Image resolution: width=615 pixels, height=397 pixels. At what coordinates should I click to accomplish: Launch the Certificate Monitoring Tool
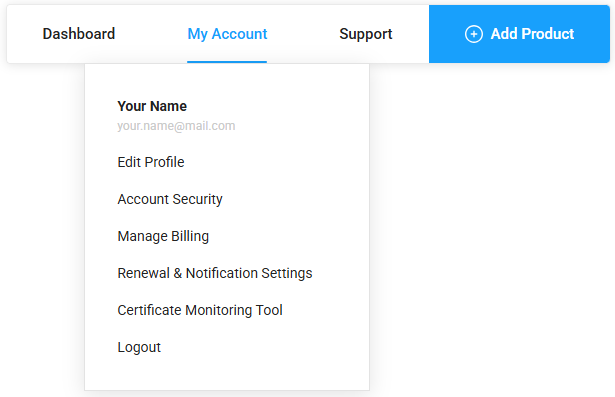(200, 310)
